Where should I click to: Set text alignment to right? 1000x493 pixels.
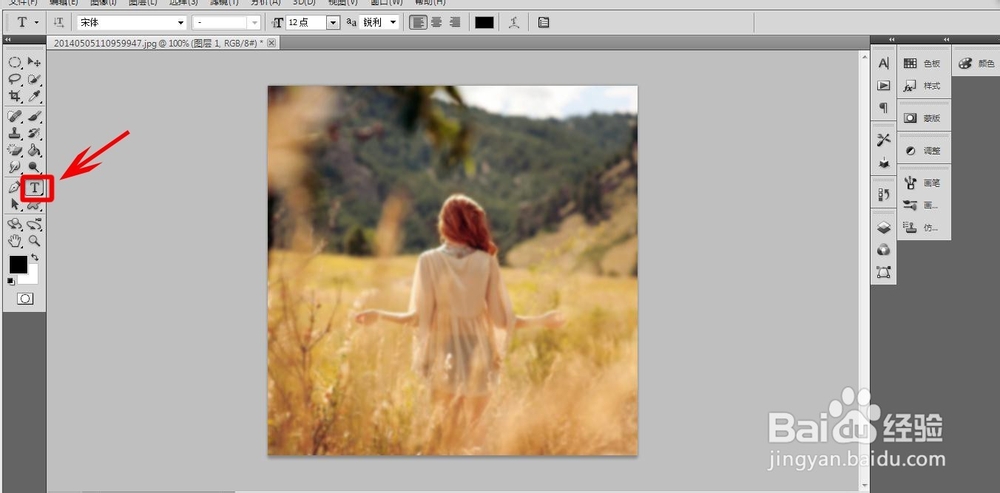tap(455, 22)
